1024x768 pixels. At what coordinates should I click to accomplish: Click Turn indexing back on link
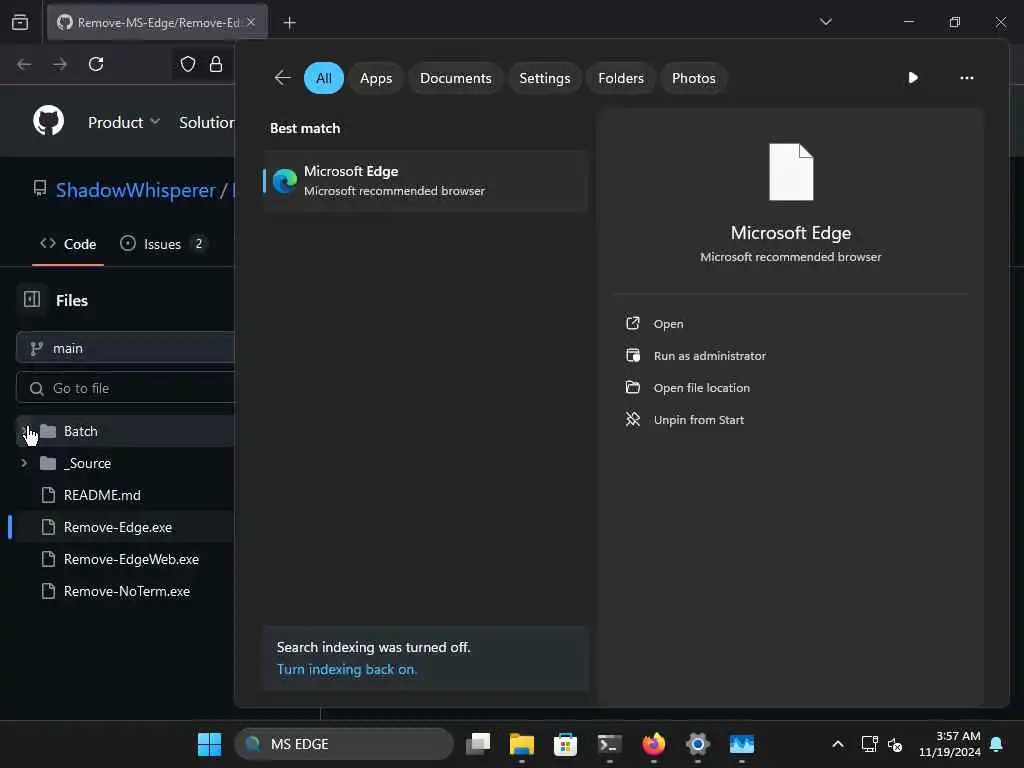pos(346,669)
